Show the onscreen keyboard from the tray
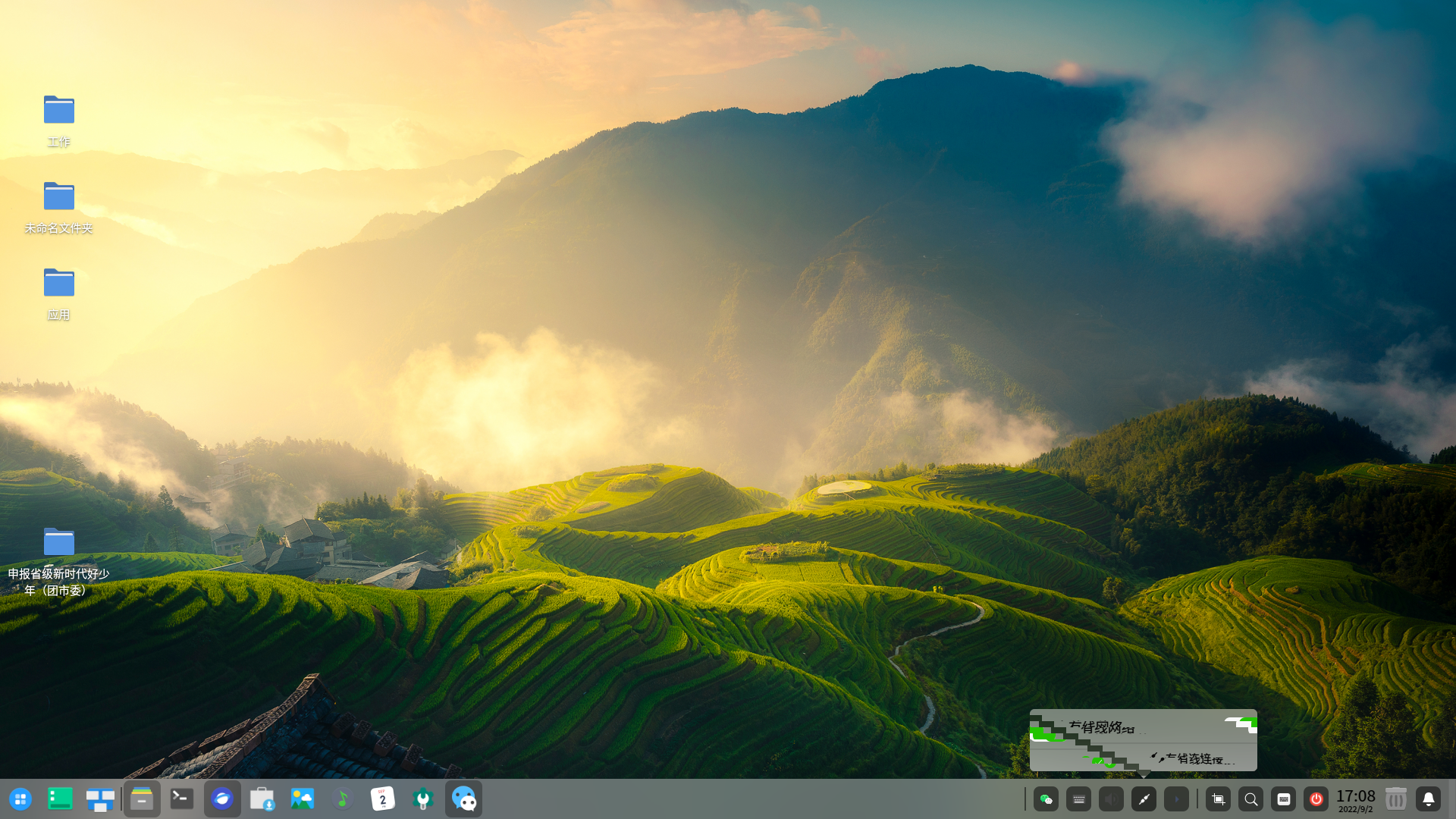1456x819 pixels. 1285,799
